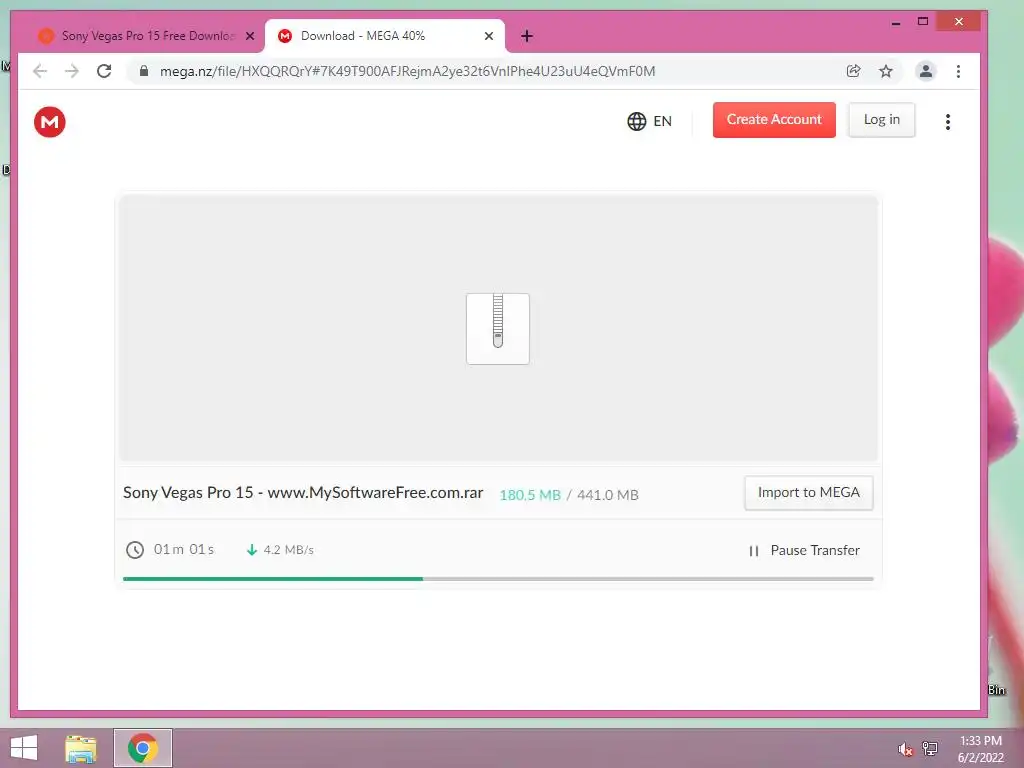Click the download speed arrow icon
Image resolution: width=1024 pixels, height=768 pixels.
tap(251, 550)
